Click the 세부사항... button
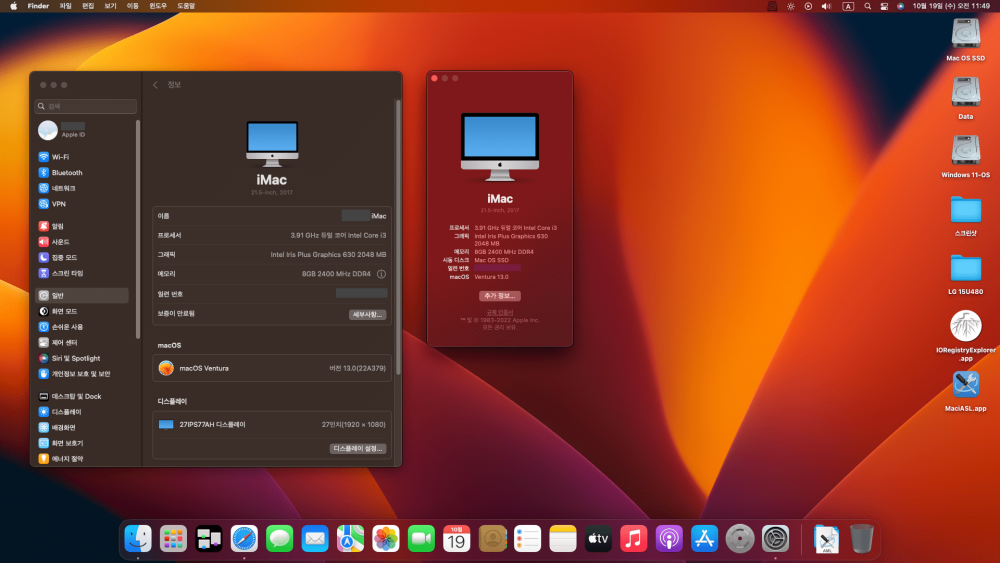Viewport: 1000px width, 563px height. coord(367,314)
